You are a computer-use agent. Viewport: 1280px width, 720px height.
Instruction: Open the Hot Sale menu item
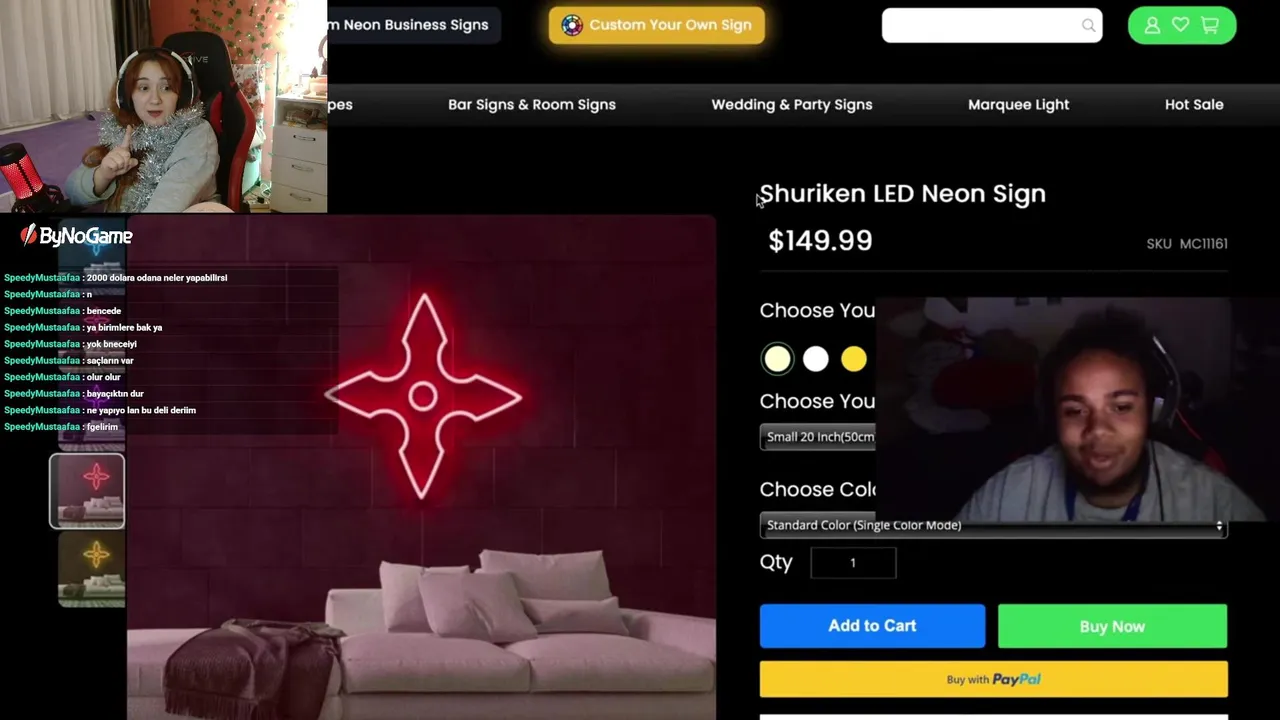pos(1194,104)
